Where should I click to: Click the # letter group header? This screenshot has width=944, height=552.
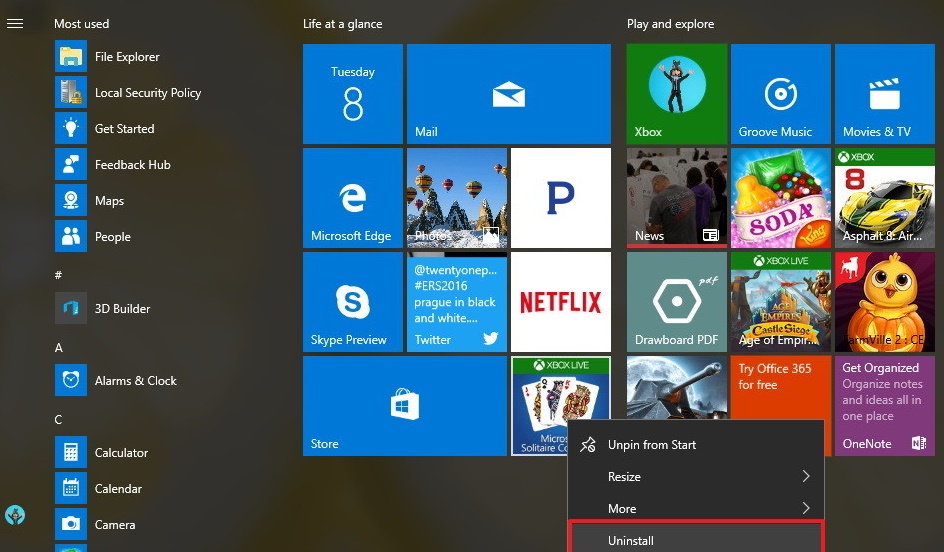point(58,275)
